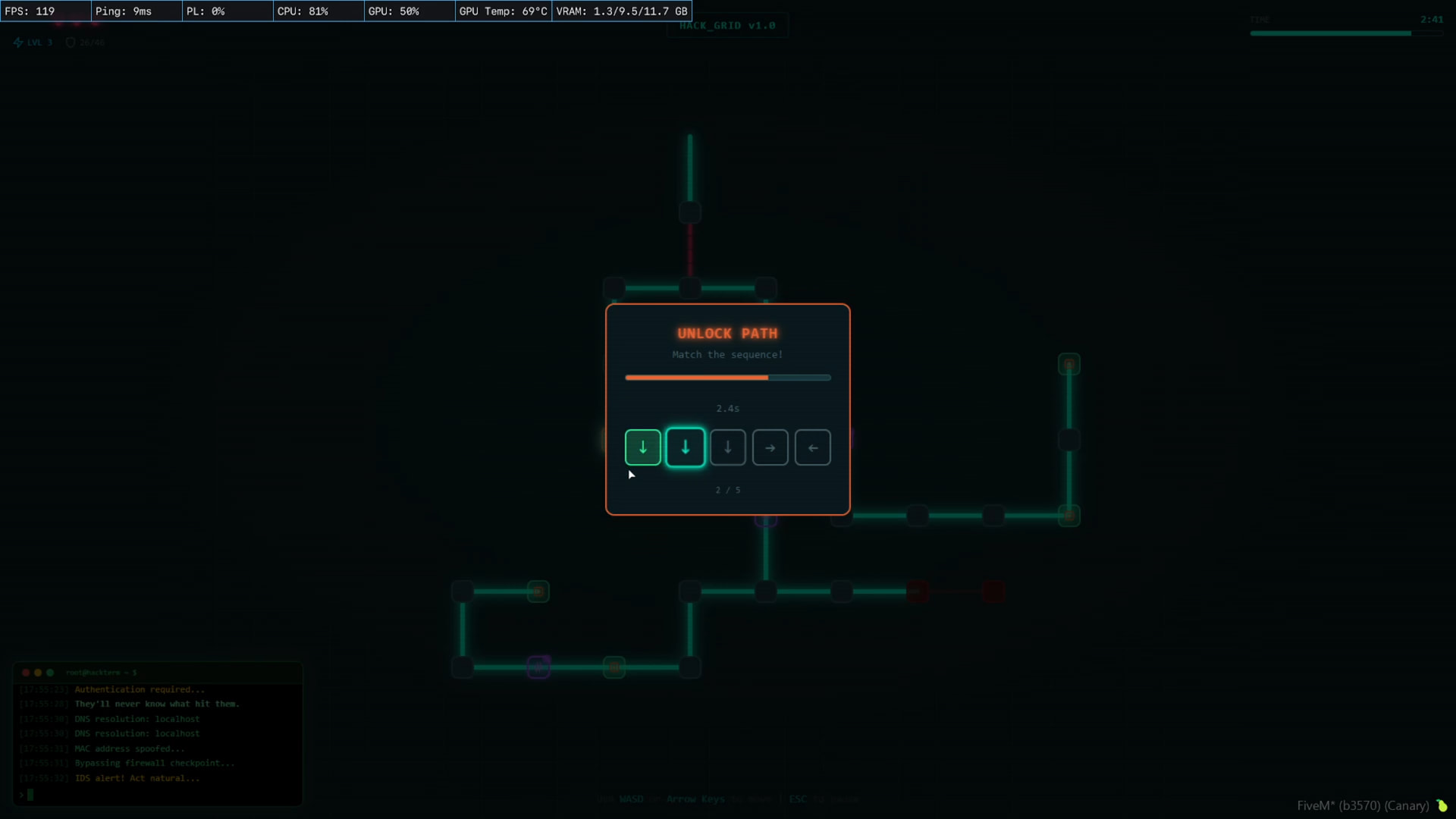The width and height of the screenshot is (1456, 819).
Task: Click the 2:41 timer value
Action: (1432, 20)
